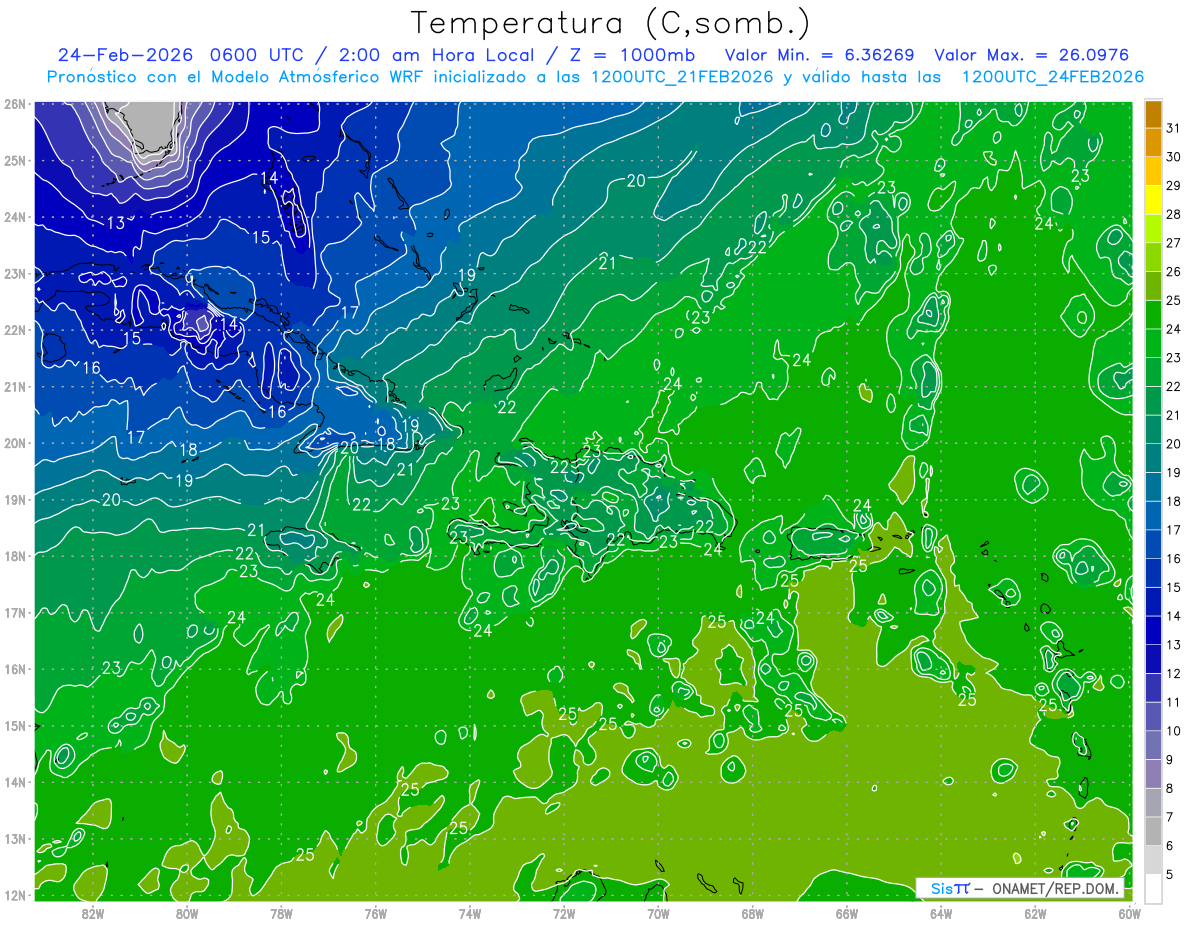Click the '23N' latitude axis label
Screen dimensions: 1200x927
click(x=15, y=273)
